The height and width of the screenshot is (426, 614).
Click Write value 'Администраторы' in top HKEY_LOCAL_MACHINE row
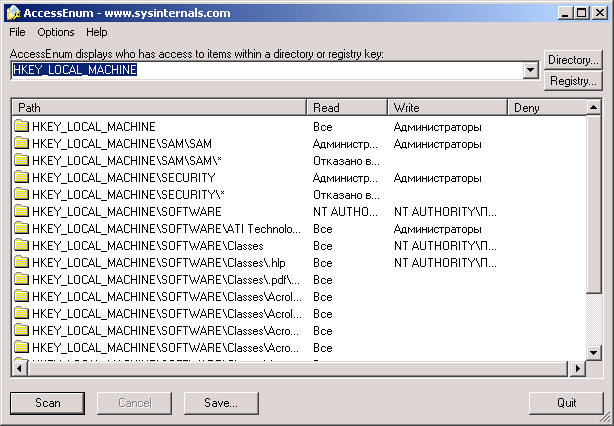pyautogui.click(x=438, y=127)
